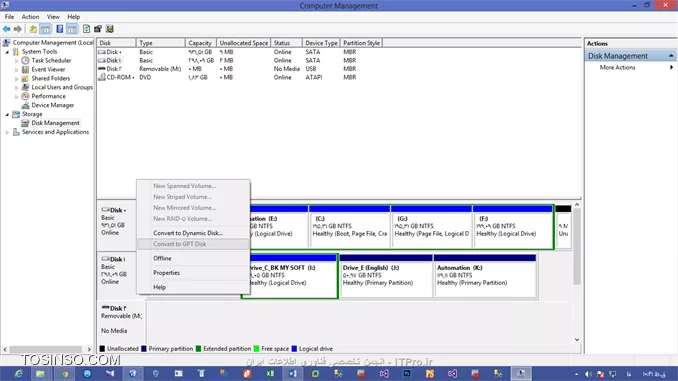Open Help via blue question mark icon
678x381 pixels.
[x=60, y=29]
